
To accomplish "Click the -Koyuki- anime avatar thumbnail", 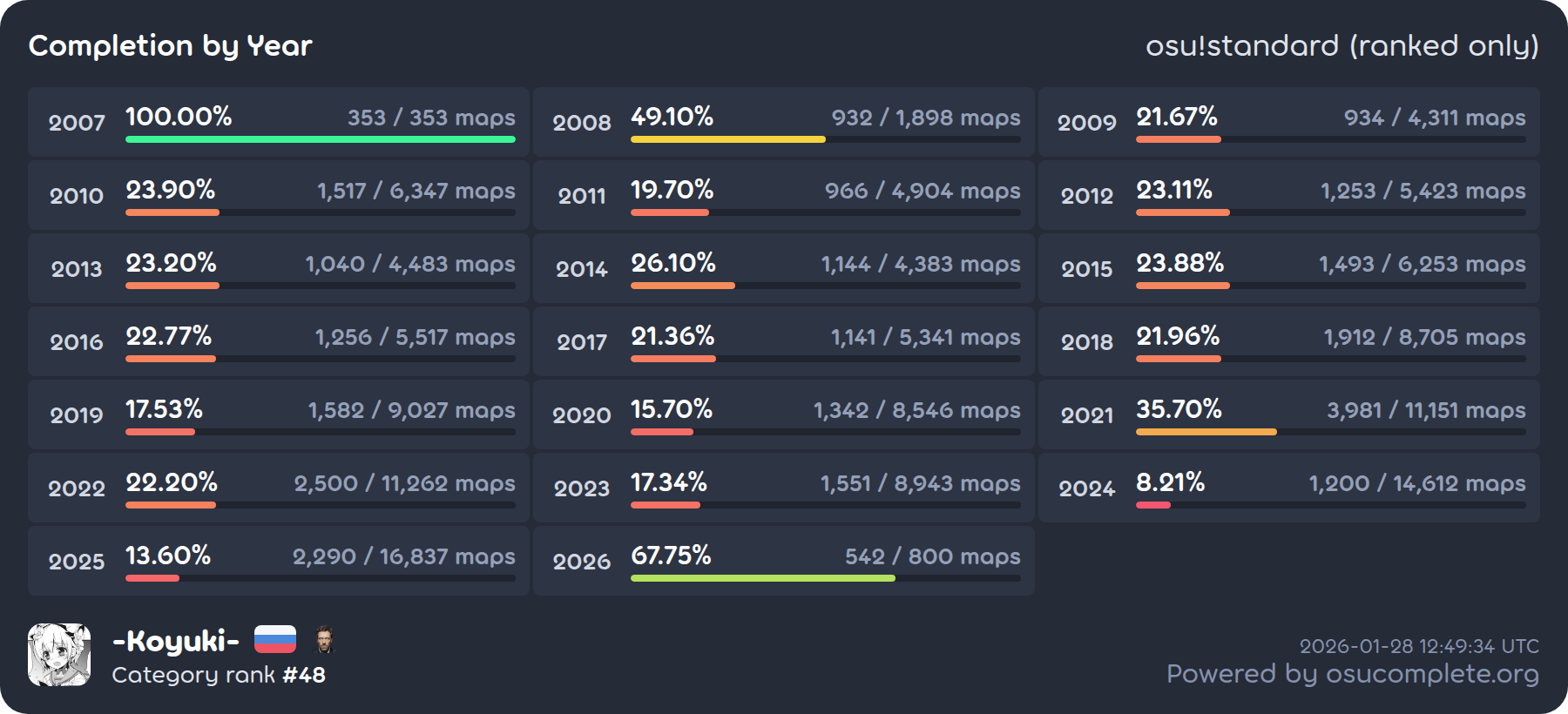I will 59,655.
